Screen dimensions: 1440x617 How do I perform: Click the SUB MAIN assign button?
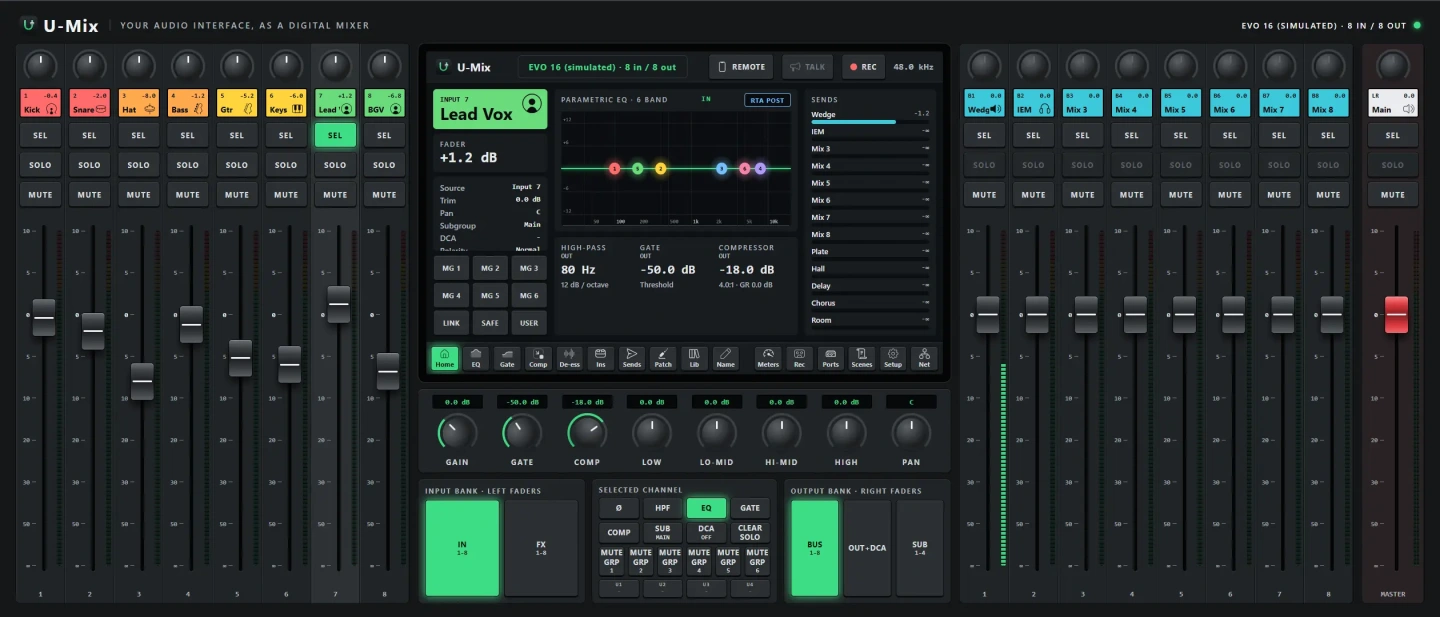(662, 532)
